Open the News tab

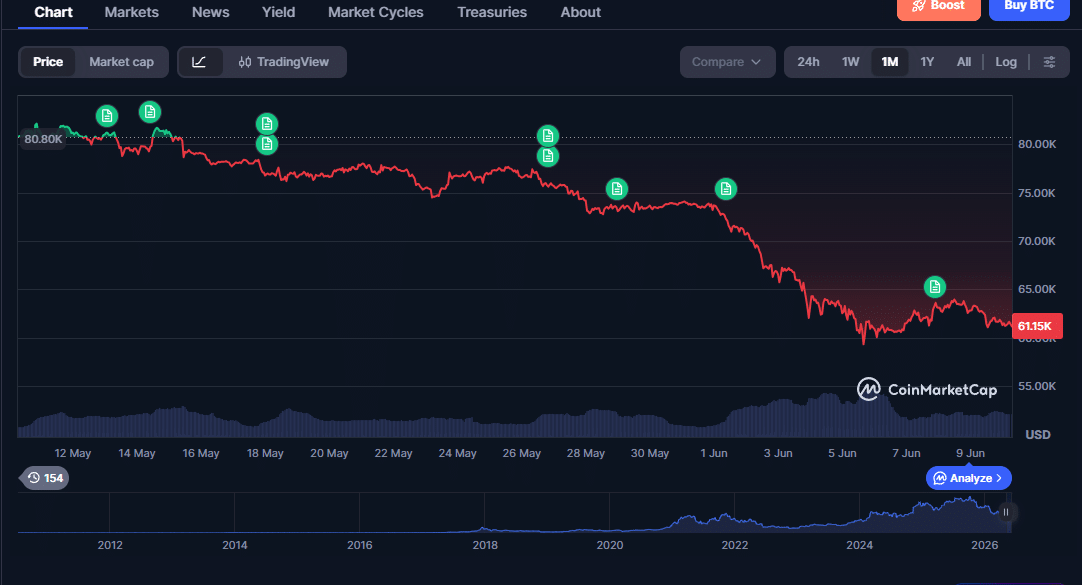pyautogui.click(x=210, y=12)
